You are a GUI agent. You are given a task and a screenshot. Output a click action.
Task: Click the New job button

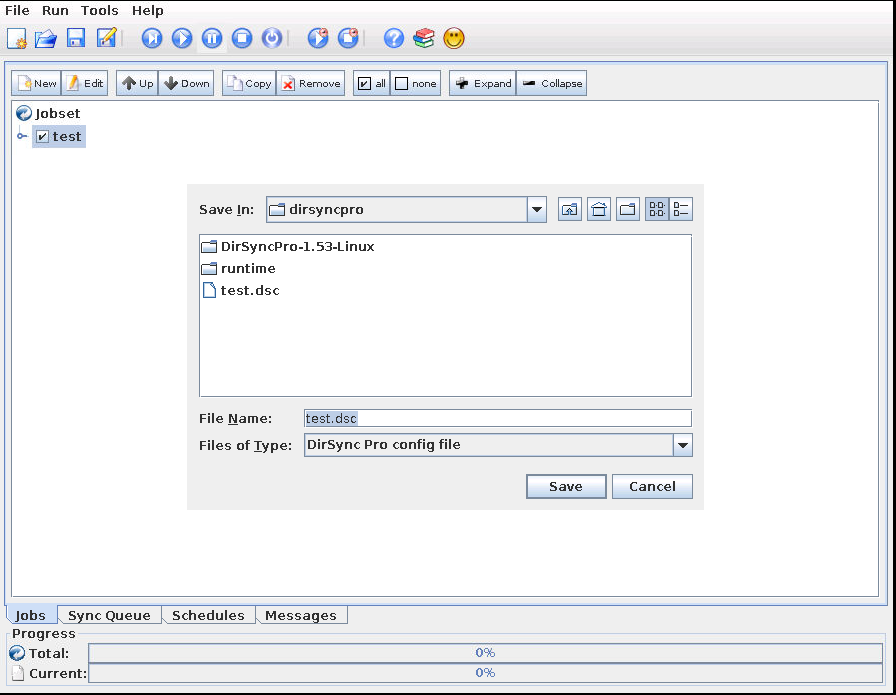[x=37, y=83]
